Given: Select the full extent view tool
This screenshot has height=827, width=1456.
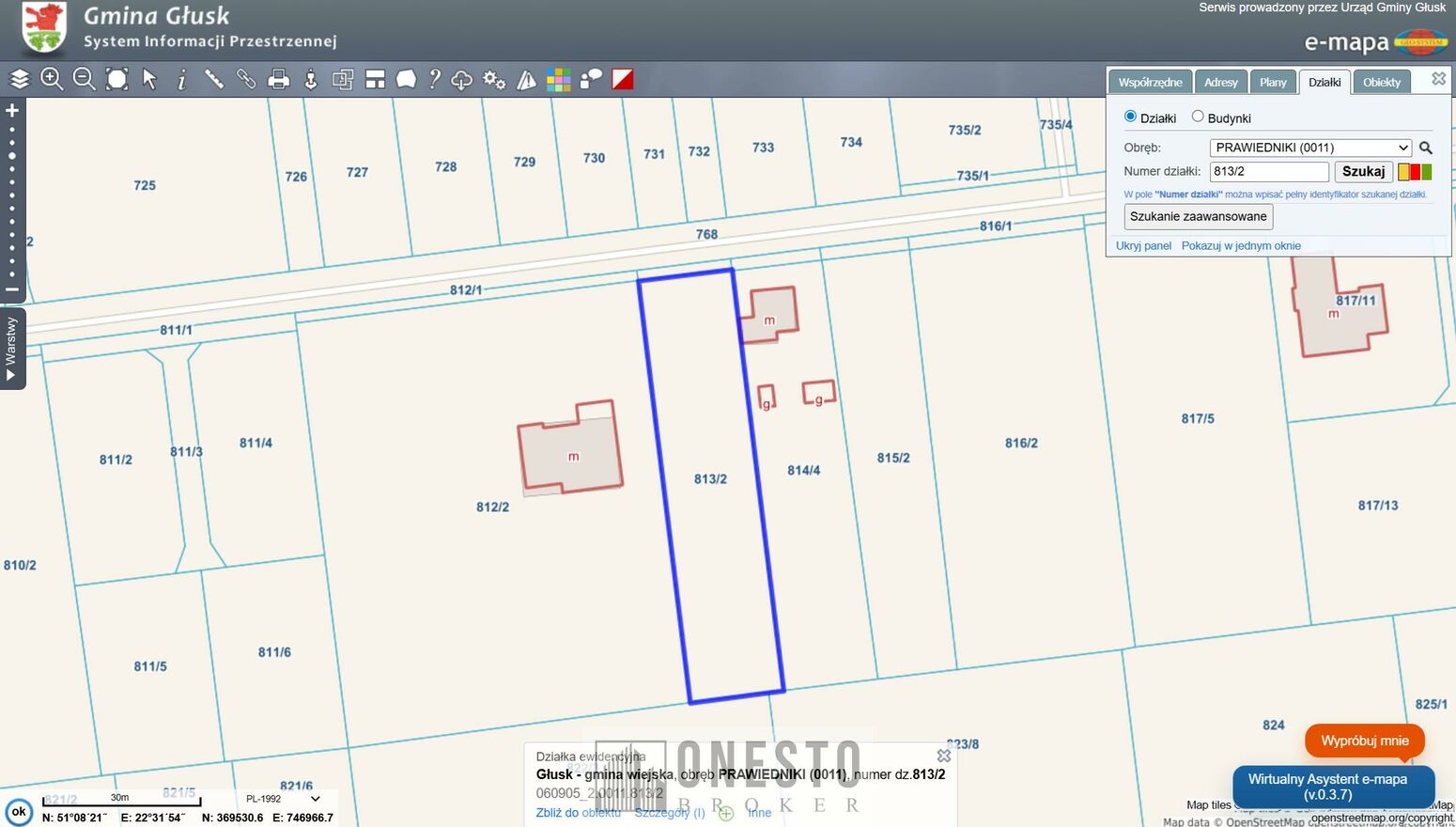Looking at the screenshot, I should pos(116,80).
